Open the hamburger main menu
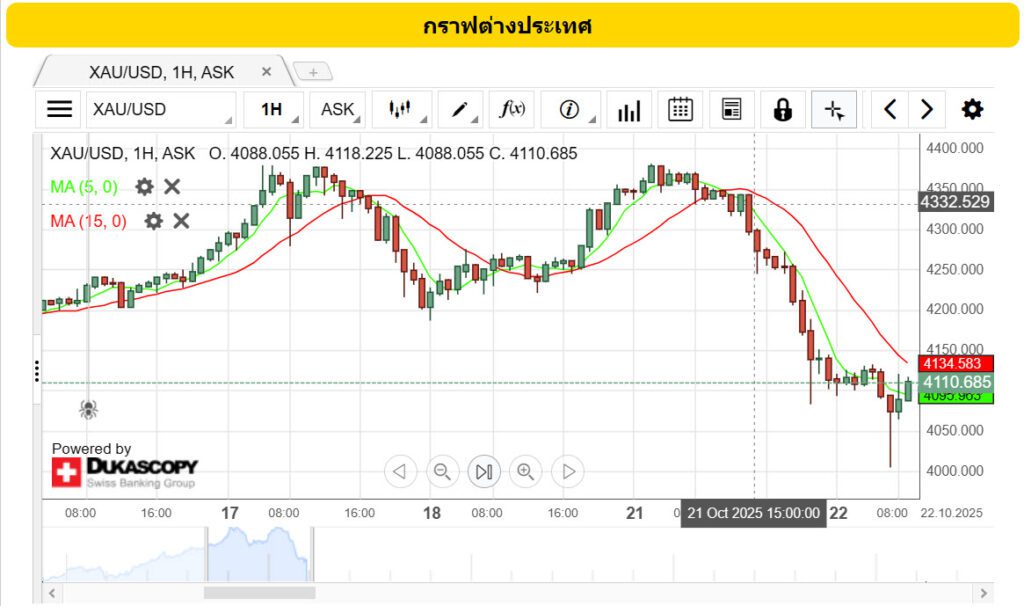 (x=60, y=110)
